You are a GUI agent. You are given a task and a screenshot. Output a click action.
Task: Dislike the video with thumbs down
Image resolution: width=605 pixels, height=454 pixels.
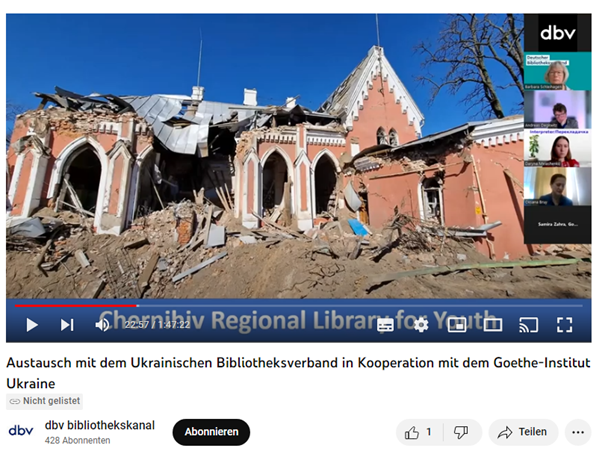pyautogui.click(x=461, y=432)
